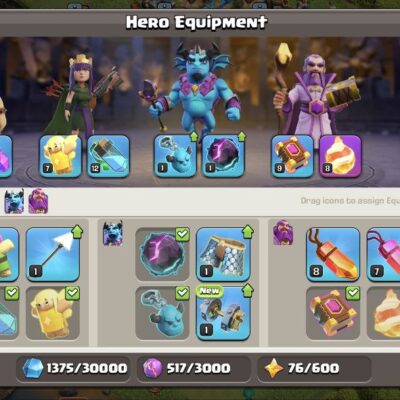Tap the Shiny Ore 1375/30000 counter
This screenshot has width=400, height=400.
click(x=73, y=368)
